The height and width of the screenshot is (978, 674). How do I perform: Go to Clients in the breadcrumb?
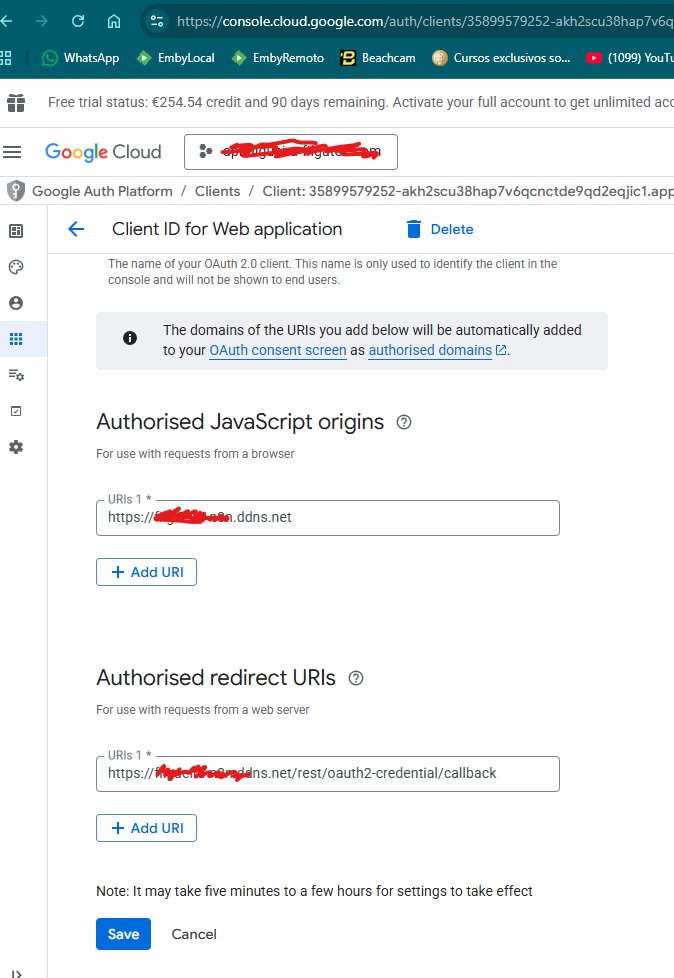click(217, 191)
